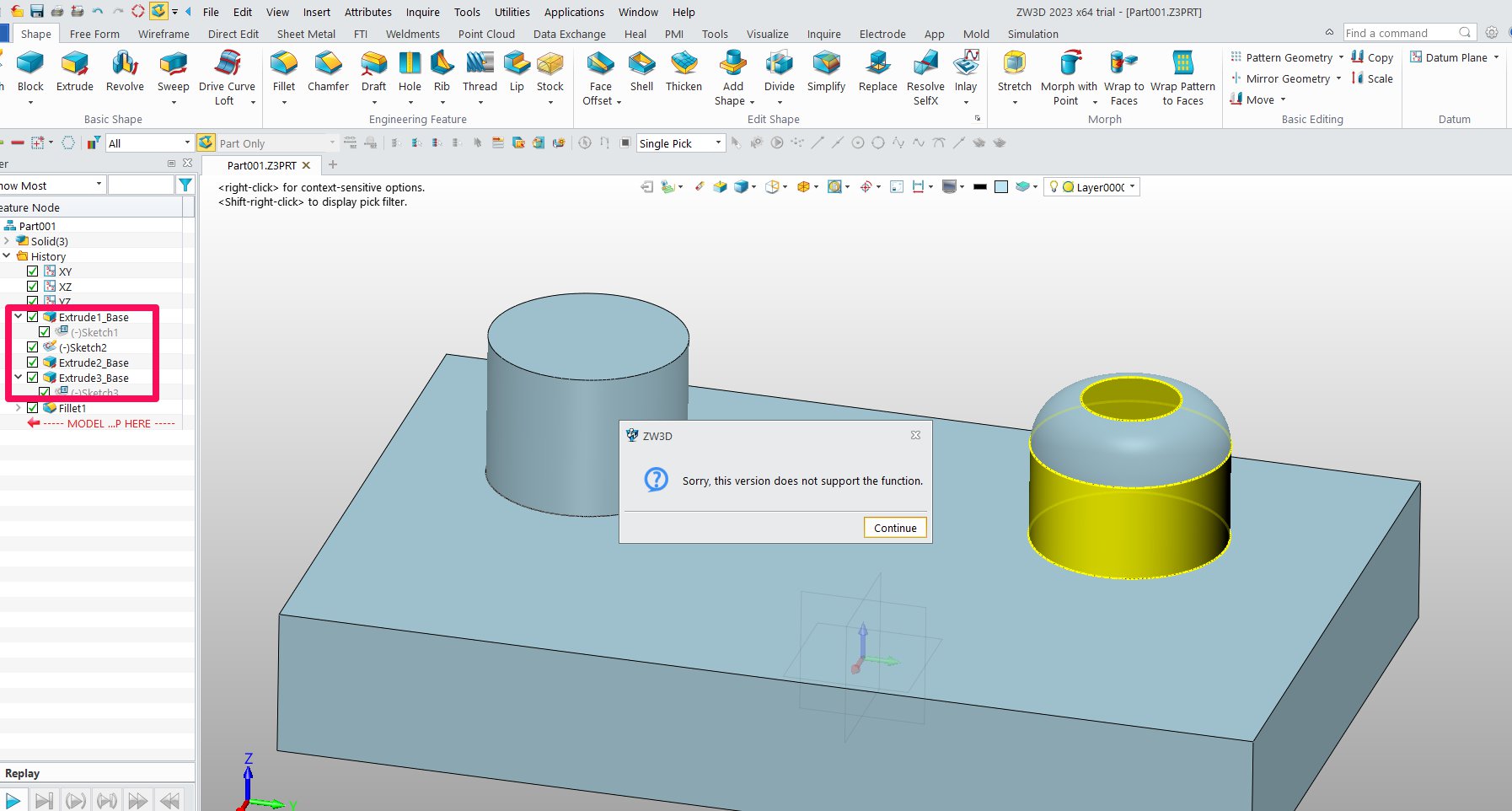This screenshot has height=811, width=1512.
Task: Collapse the Extrude3_Base node
Action: point(18,378)
